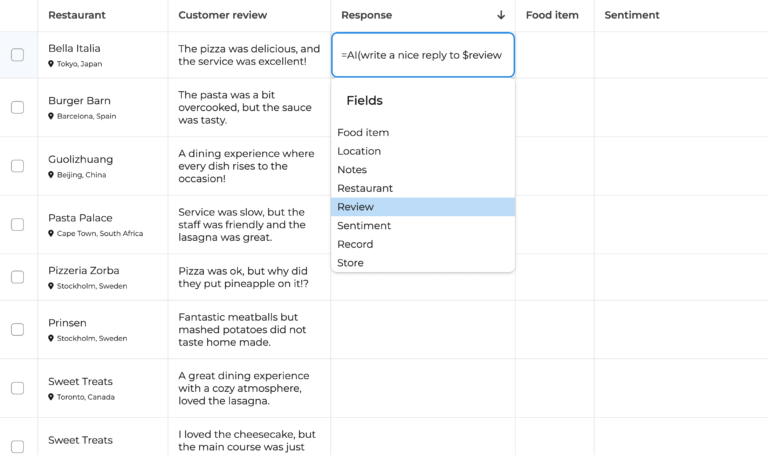Select the Burger Barn row checkbox

point(17,107)
